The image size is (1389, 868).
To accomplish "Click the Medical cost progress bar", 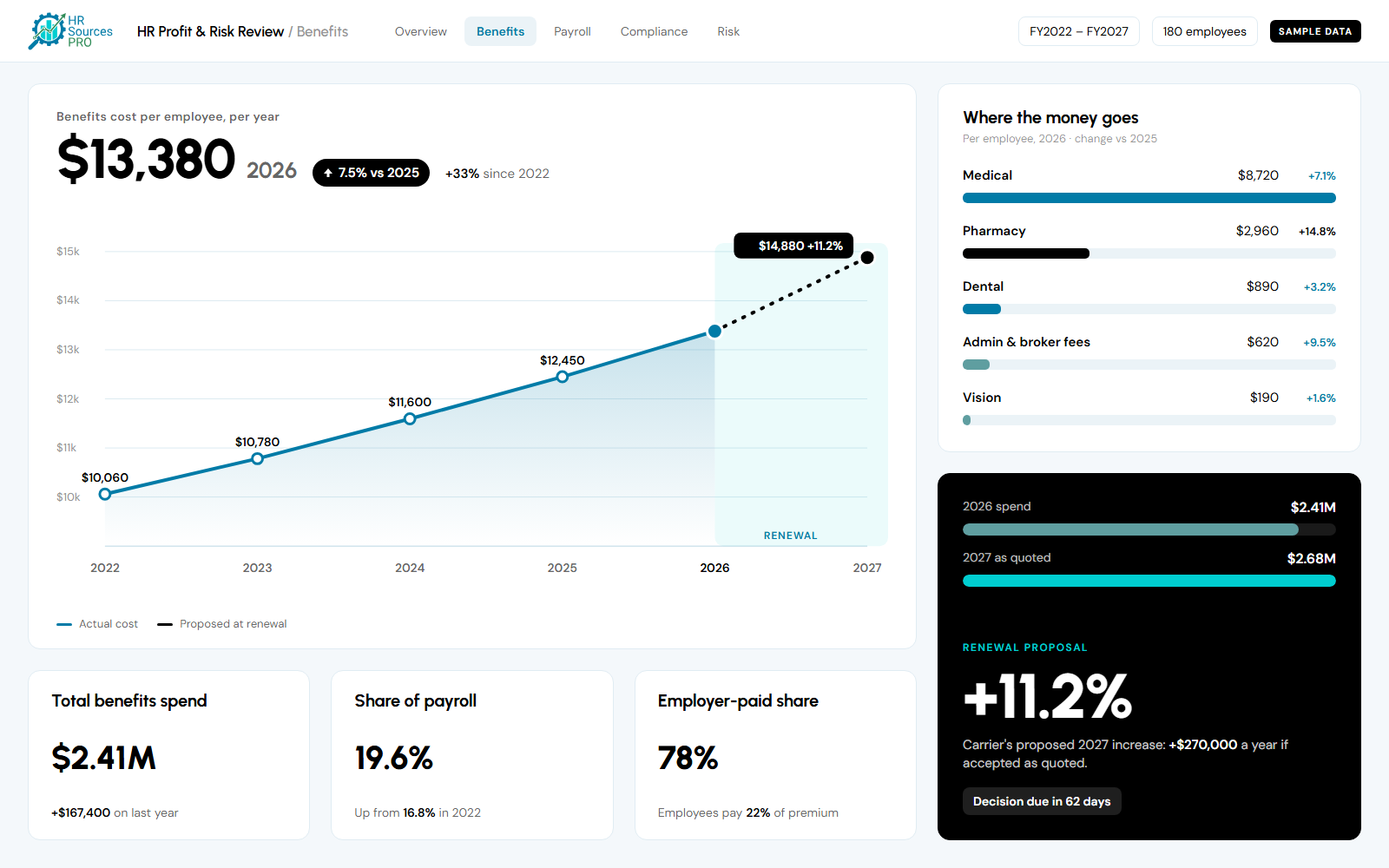I will [1149, 198].
